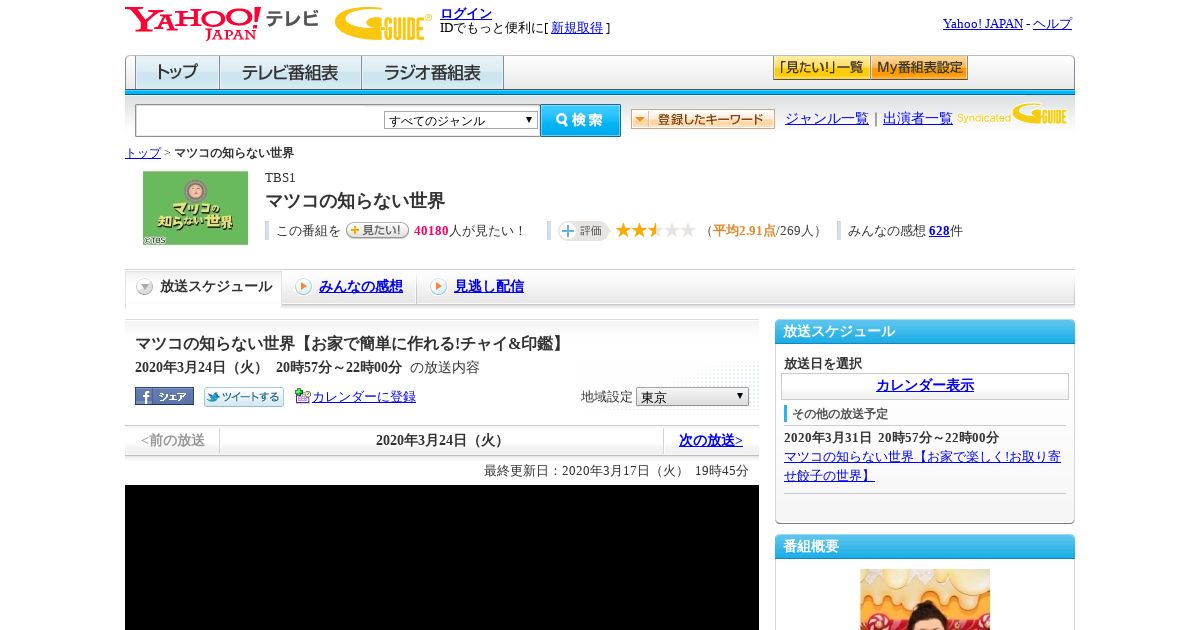Viewport: 1200px width, 630px height.
Task: Click the down-arrow icon beside 放送スケジュール
Action: tap(145, 287)
